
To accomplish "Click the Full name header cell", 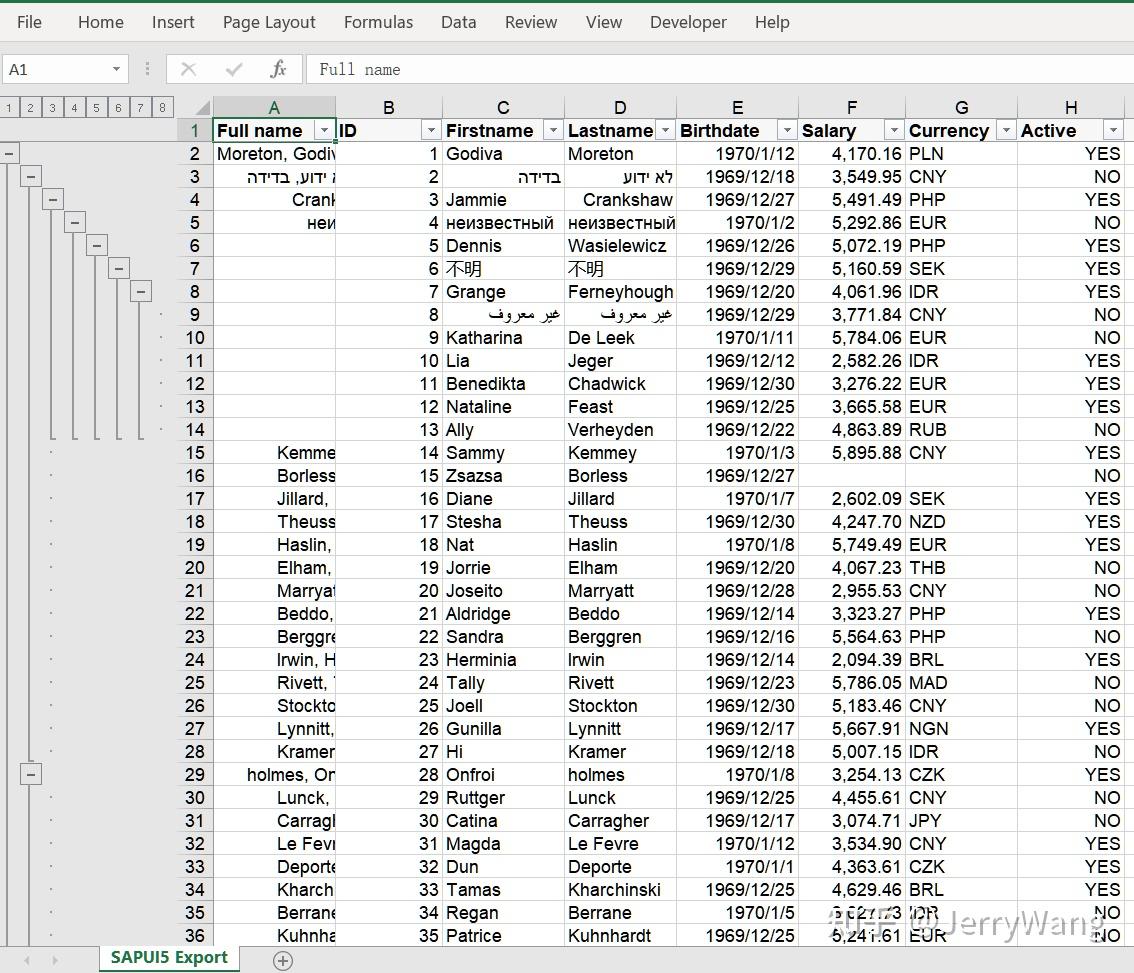I will tap(262, 130).
